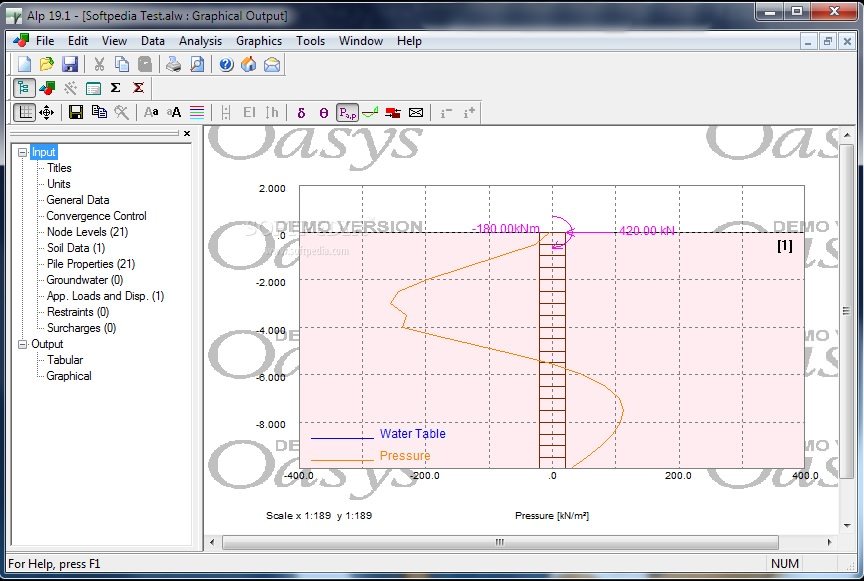Screen dimensions: 864x581
Task: Open the Window menu
Action: 360,41
